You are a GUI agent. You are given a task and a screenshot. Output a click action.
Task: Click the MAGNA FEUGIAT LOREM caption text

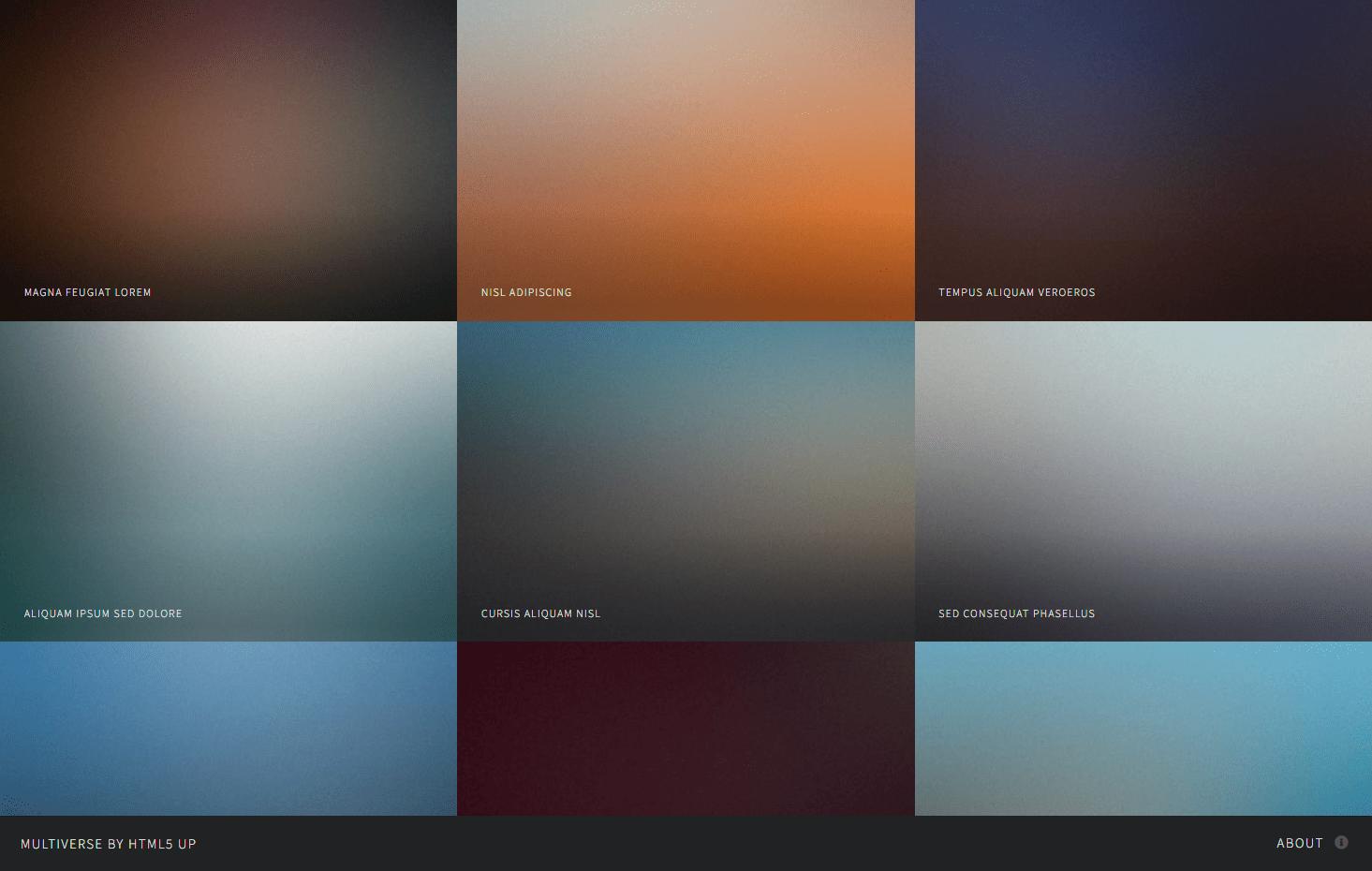tap(87, 292)
